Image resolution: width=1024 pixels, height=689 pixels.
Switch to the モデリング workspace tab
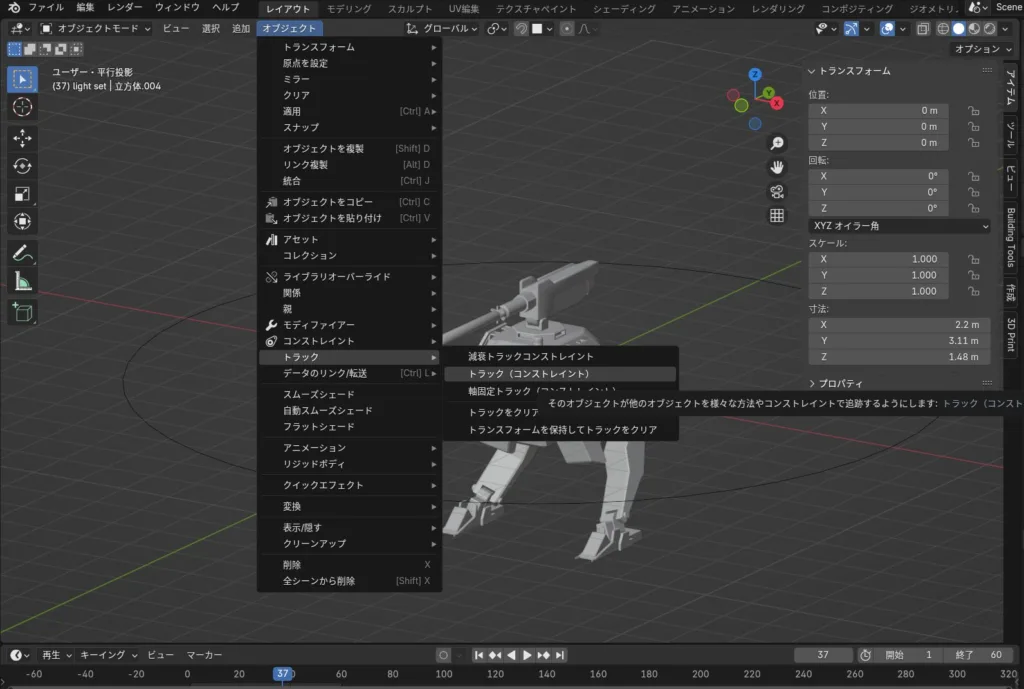pyautogui.click(x=348, y=9)
